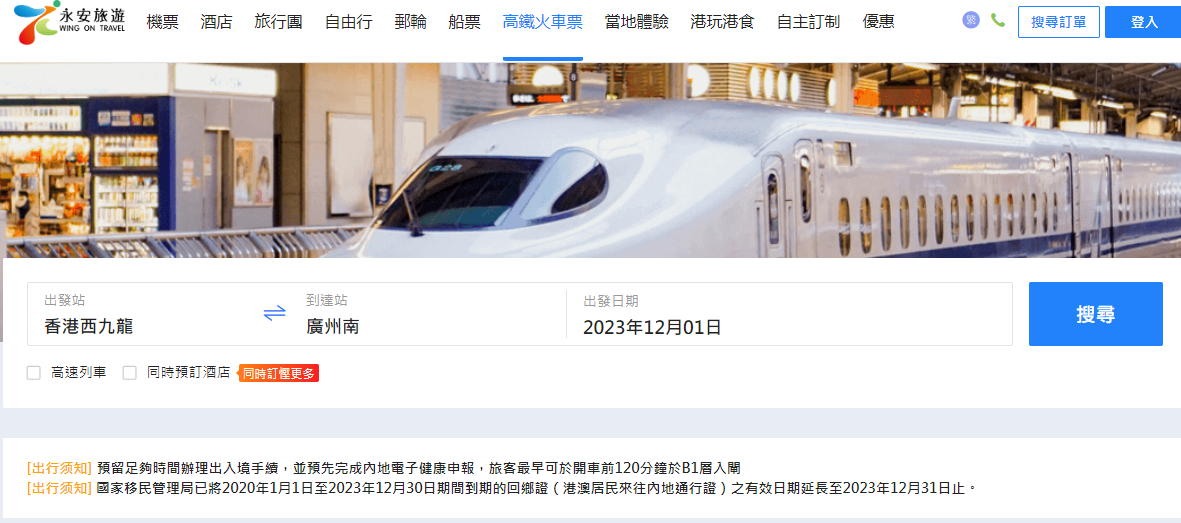Click the 登入 button
Viewport: 1181px width, 523px height.
[x=1143, y=22]
